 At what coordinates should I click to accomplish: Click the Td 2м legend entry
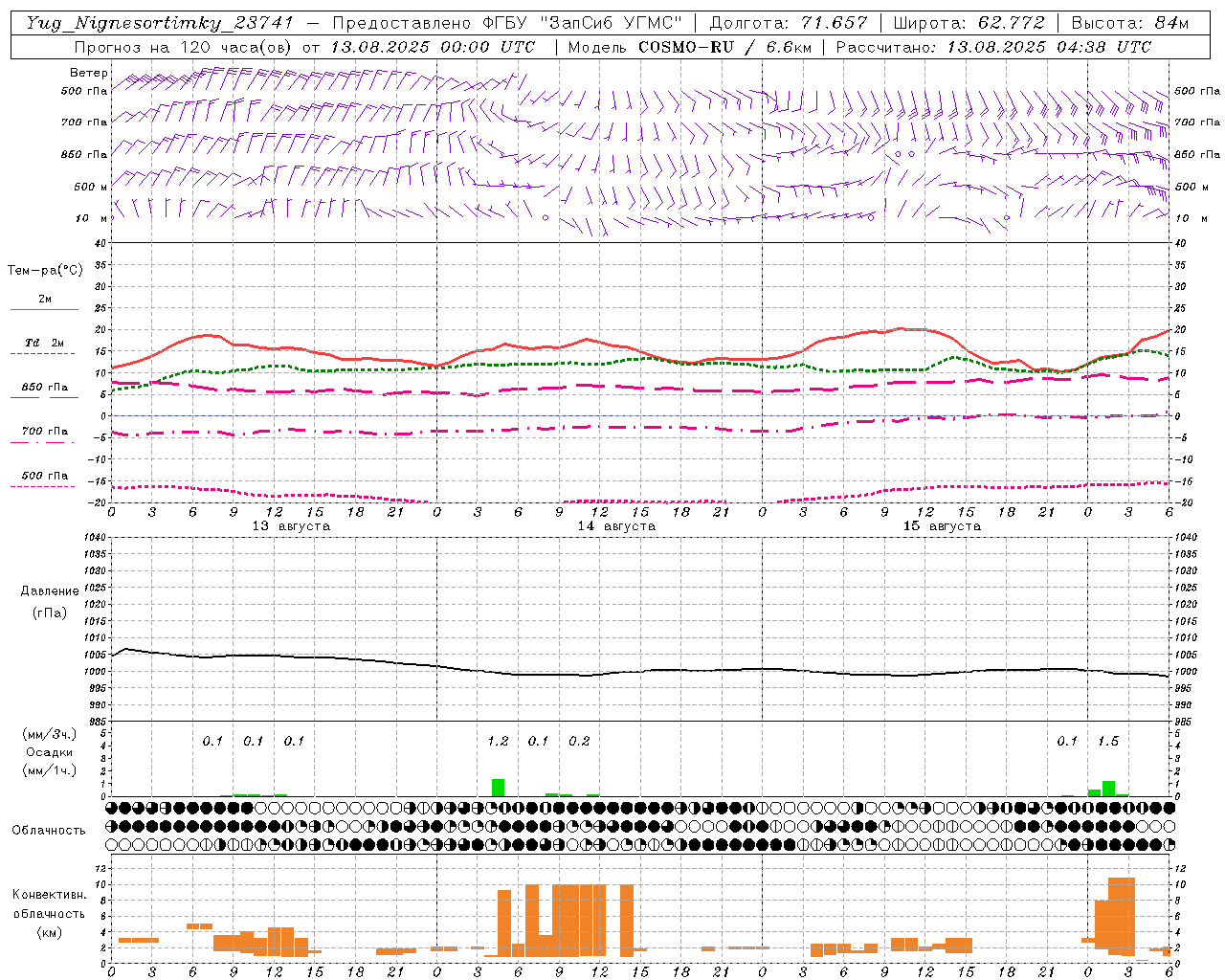pos(45,343)
